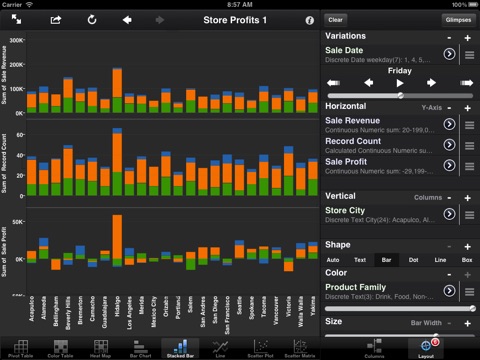Viewport: 480px width, 360px height.
Task: Set shape option to Auto
Action: [333, 260]
